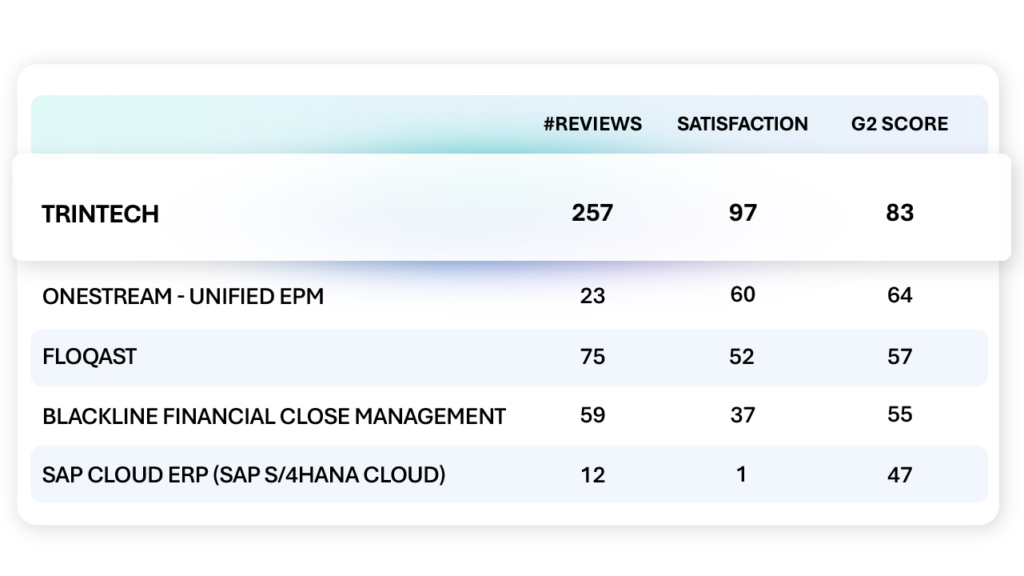
Task: Click BlackLine's G2 score 55
Action: pyautogui.click(x=899, y=415)
